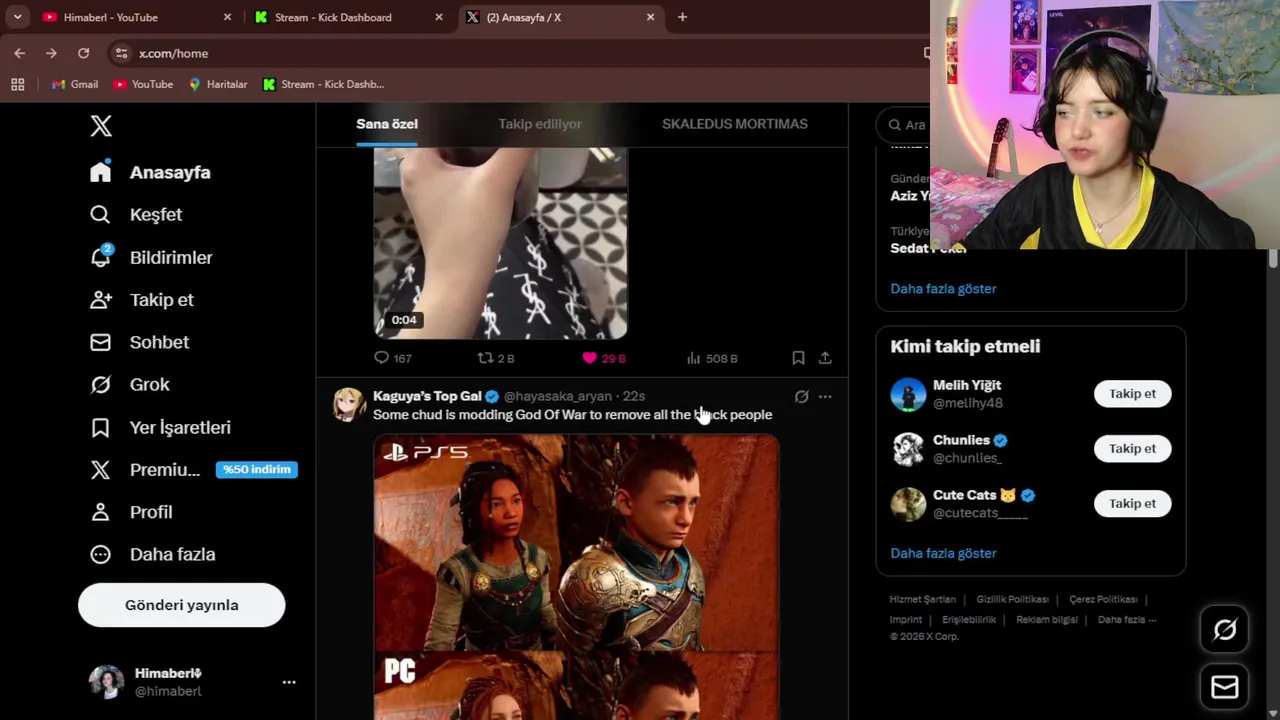Open more options on Kaguya's Top Gal post

(825, 397)
